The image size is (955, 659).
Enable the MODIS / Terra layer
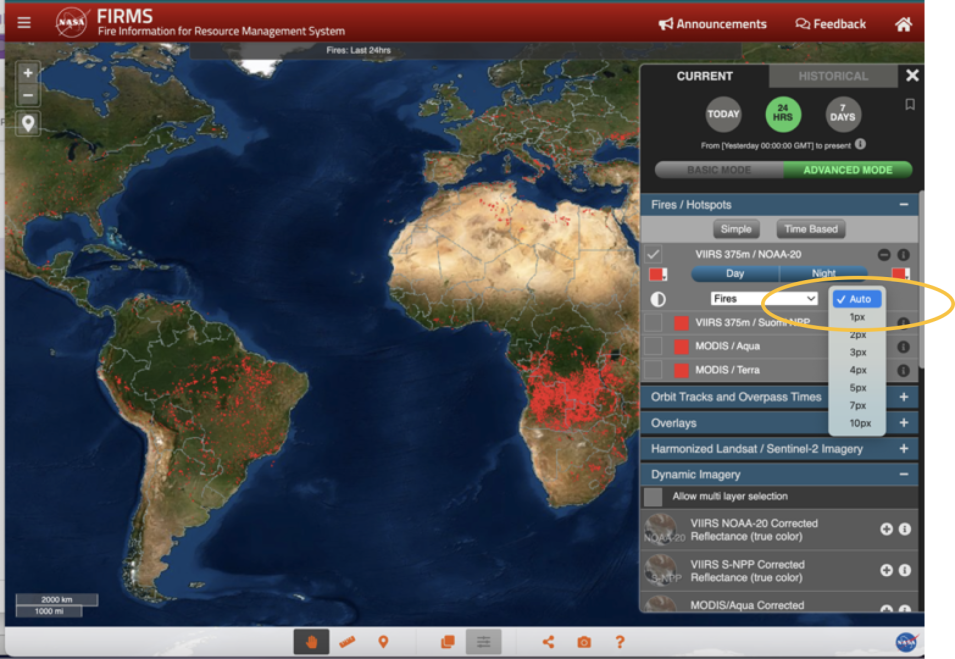[654, 370]
